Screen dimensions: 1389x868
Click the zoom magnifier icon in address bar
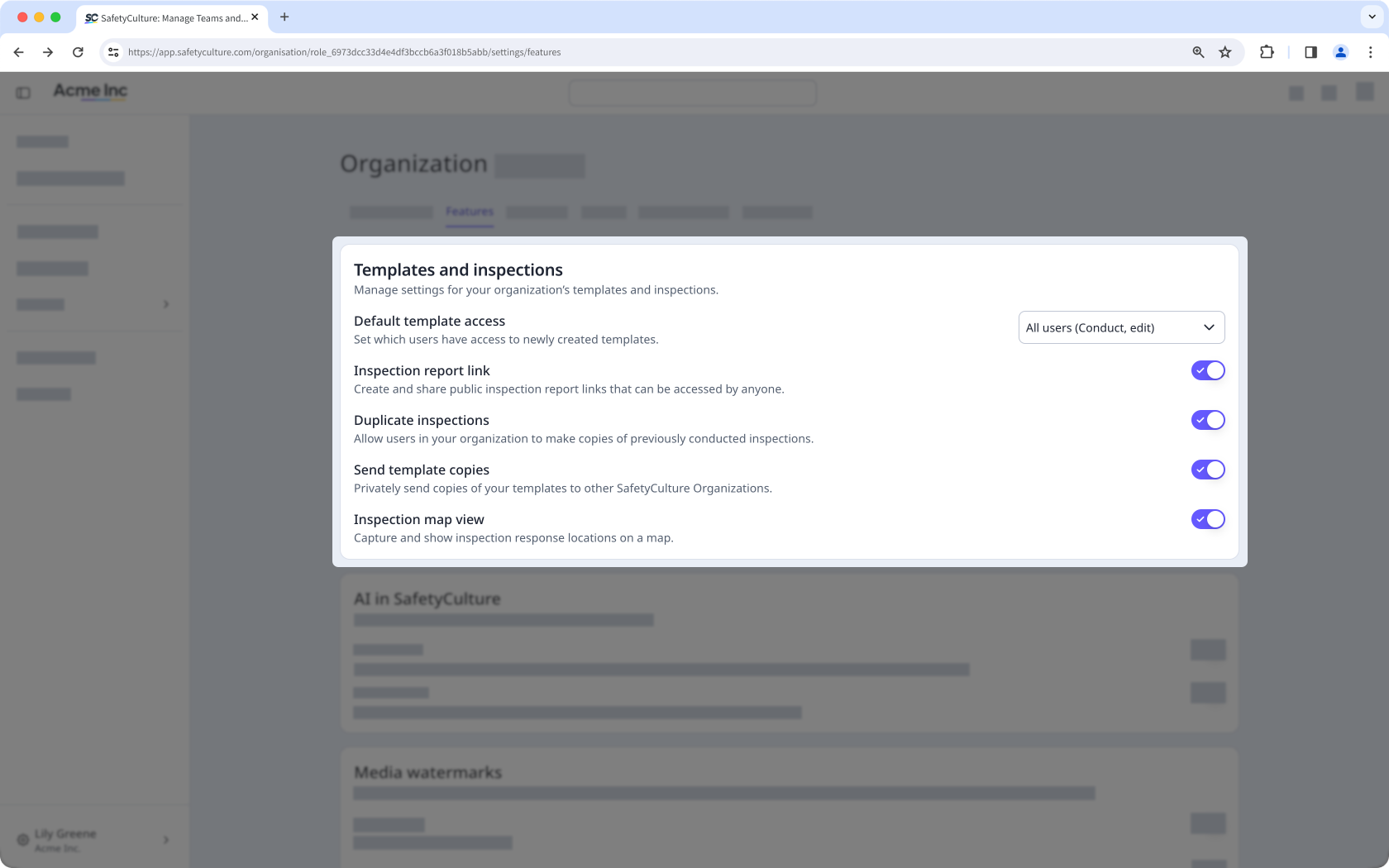click(1198, 52)
